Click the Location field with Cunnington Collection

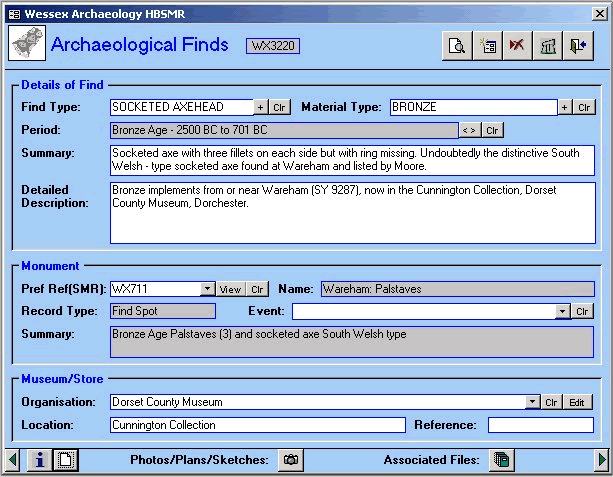257,425
